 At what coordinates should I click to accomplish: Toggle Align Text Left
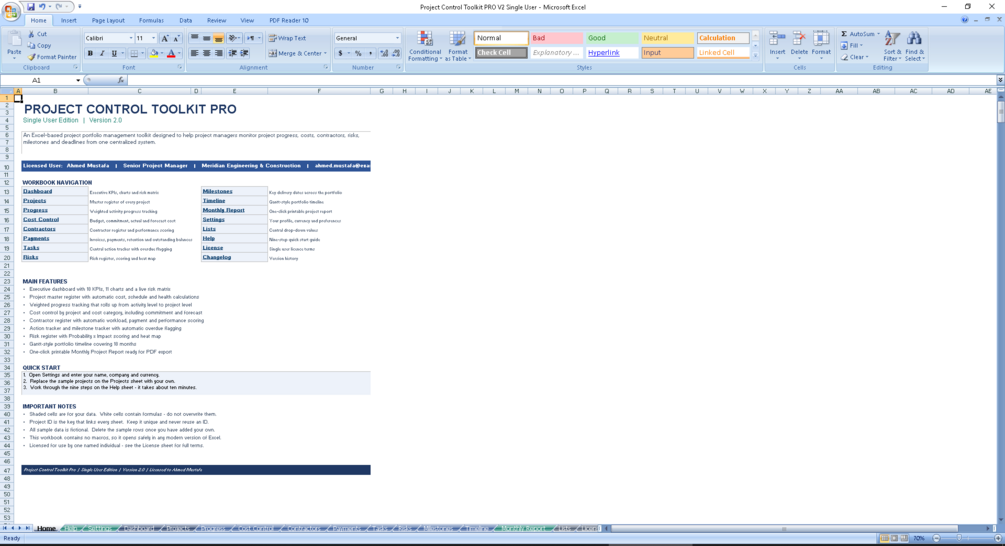tap(194, 53)
